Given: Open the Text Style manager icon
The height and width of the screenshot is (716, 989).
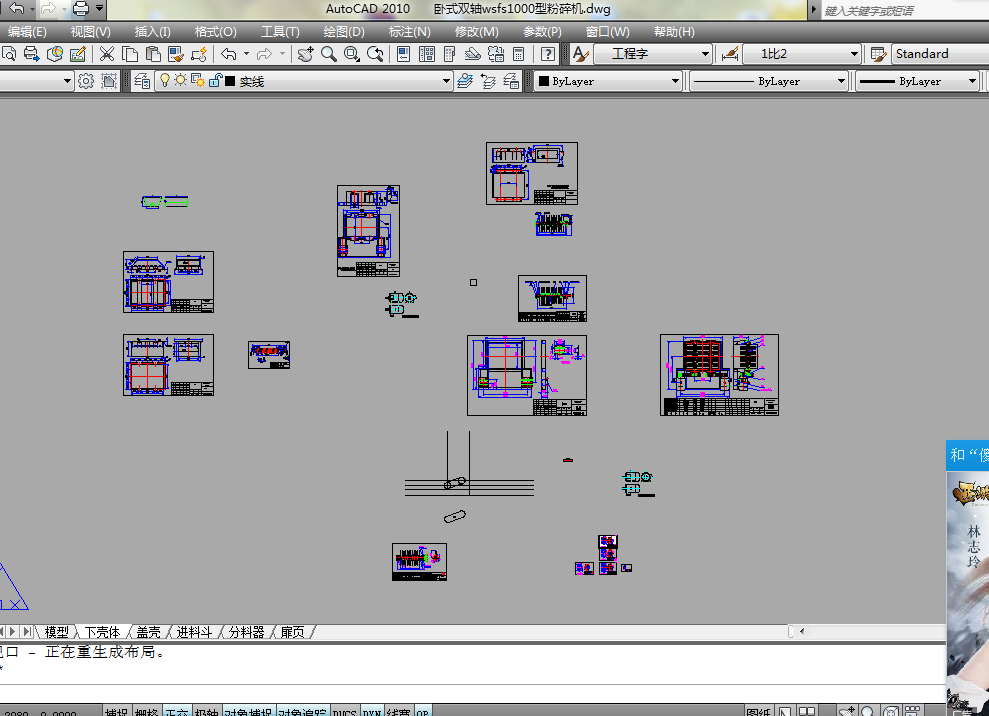Looking at the screenshot, I should (580, 54).
